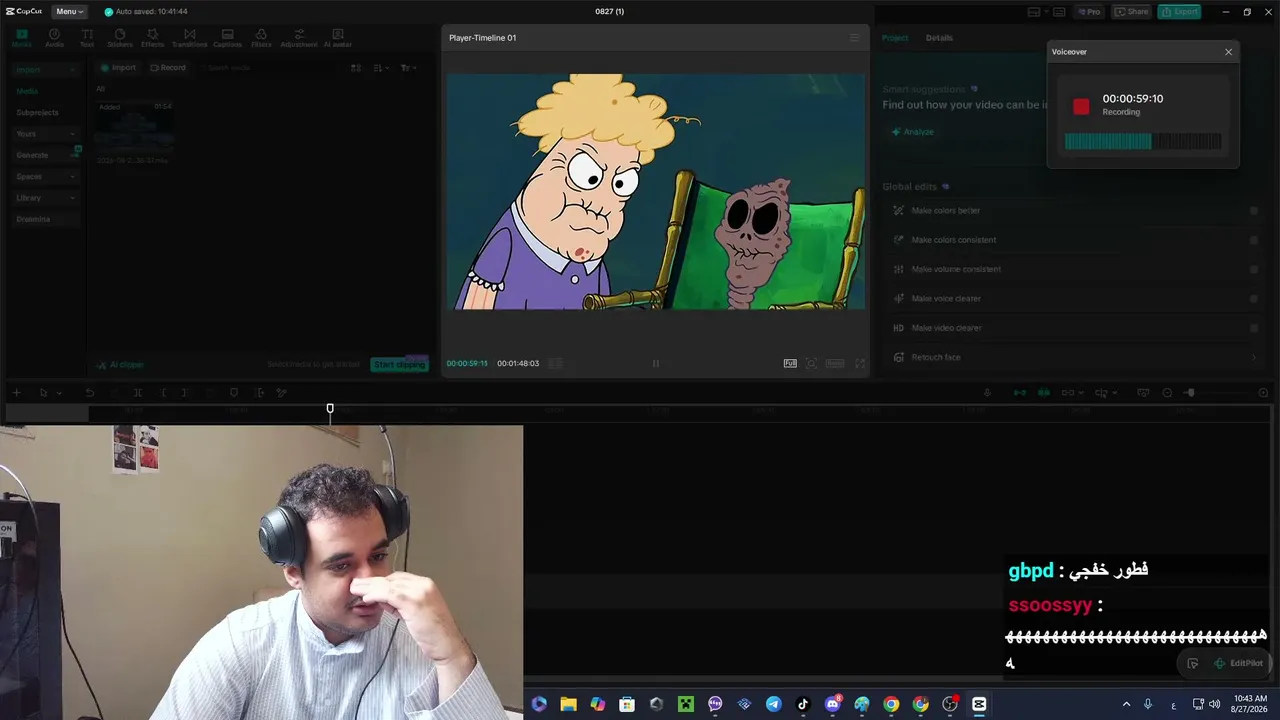The height and width of the screenshot is (720, 1280).
Task: Open the media filter dropdown
Action: click(x=407, y=68)
